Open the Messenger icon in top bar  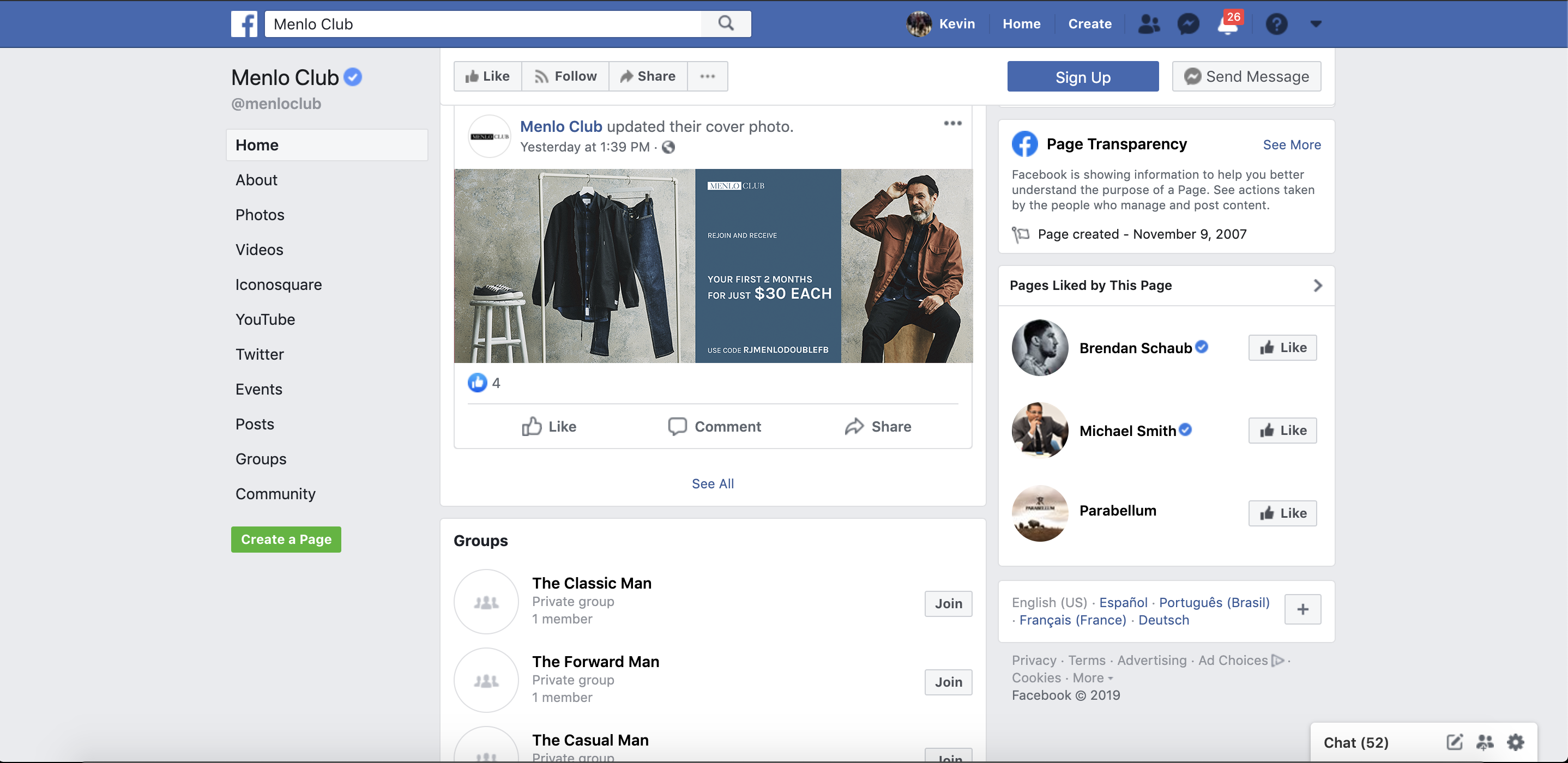(1188, 24)
